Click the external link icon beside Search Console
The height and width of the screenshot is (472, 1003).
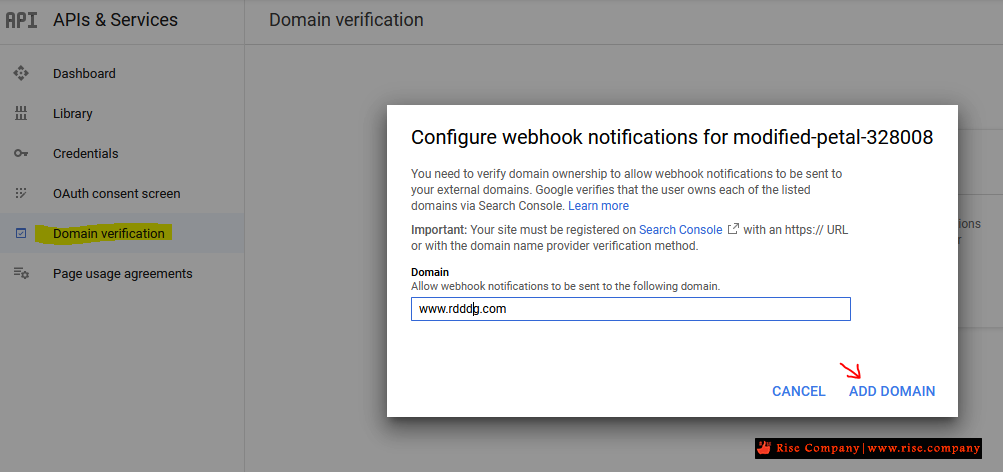733,229
